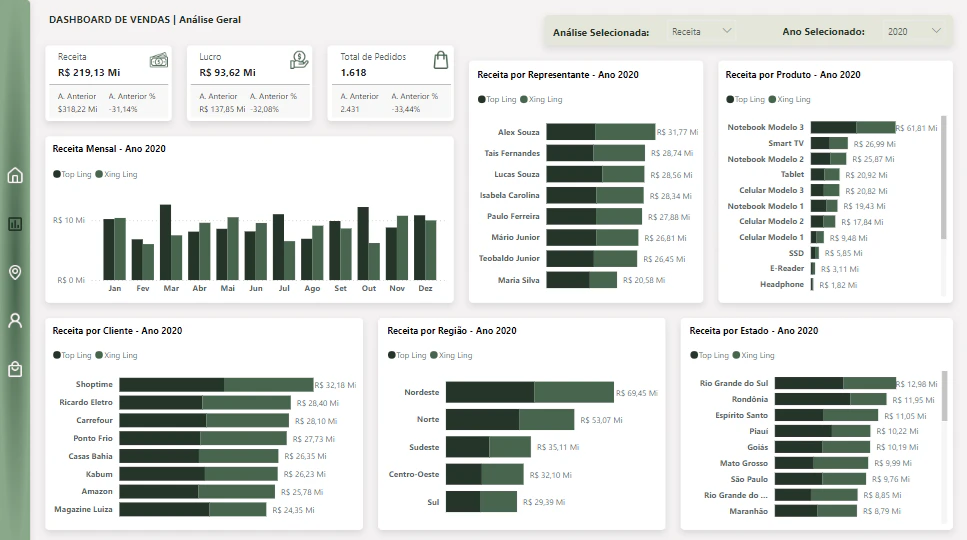Select Xing Ling legend in Receita por Representante

pos(541,99)
